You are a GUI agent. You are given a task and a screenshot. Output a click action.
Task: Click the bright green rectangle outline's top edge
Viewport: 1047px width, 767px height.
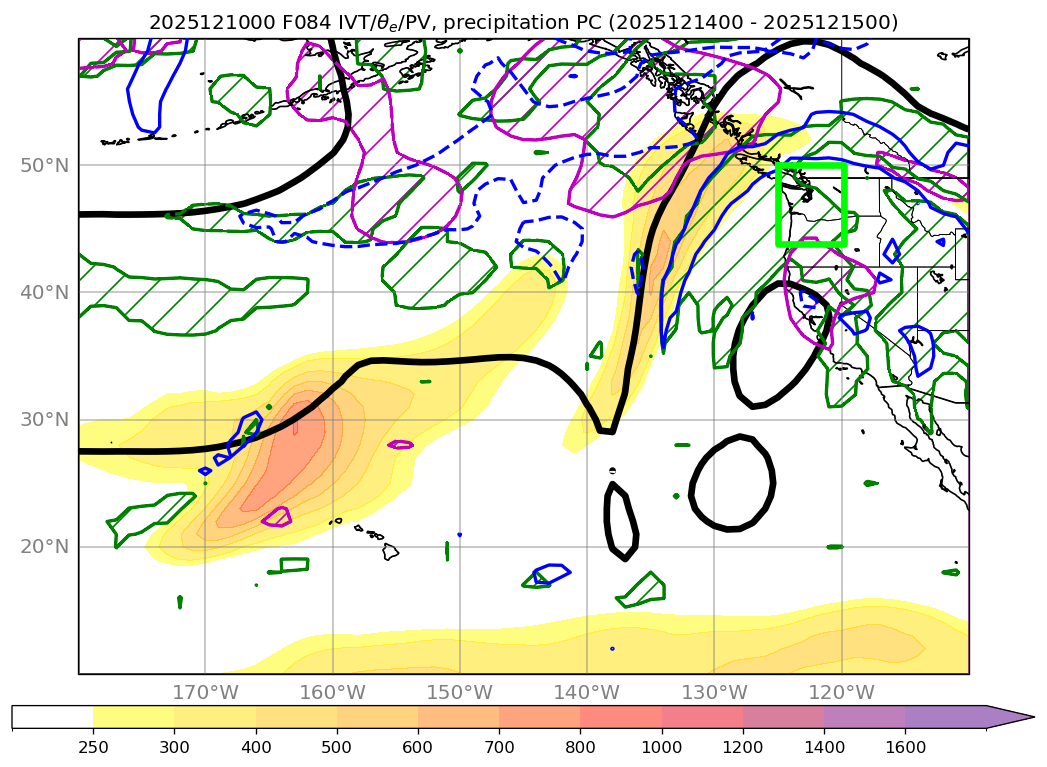[811, 163]
